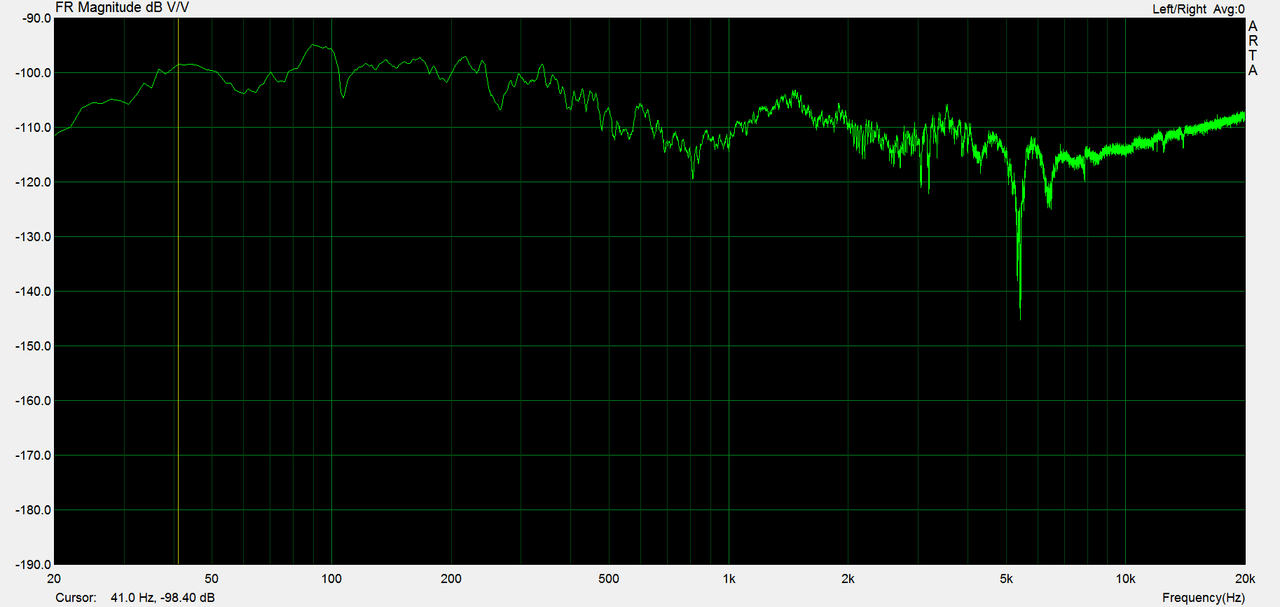
Task: Click the FR Magnitude dB V/V title
Action: (x=122, y=7)
